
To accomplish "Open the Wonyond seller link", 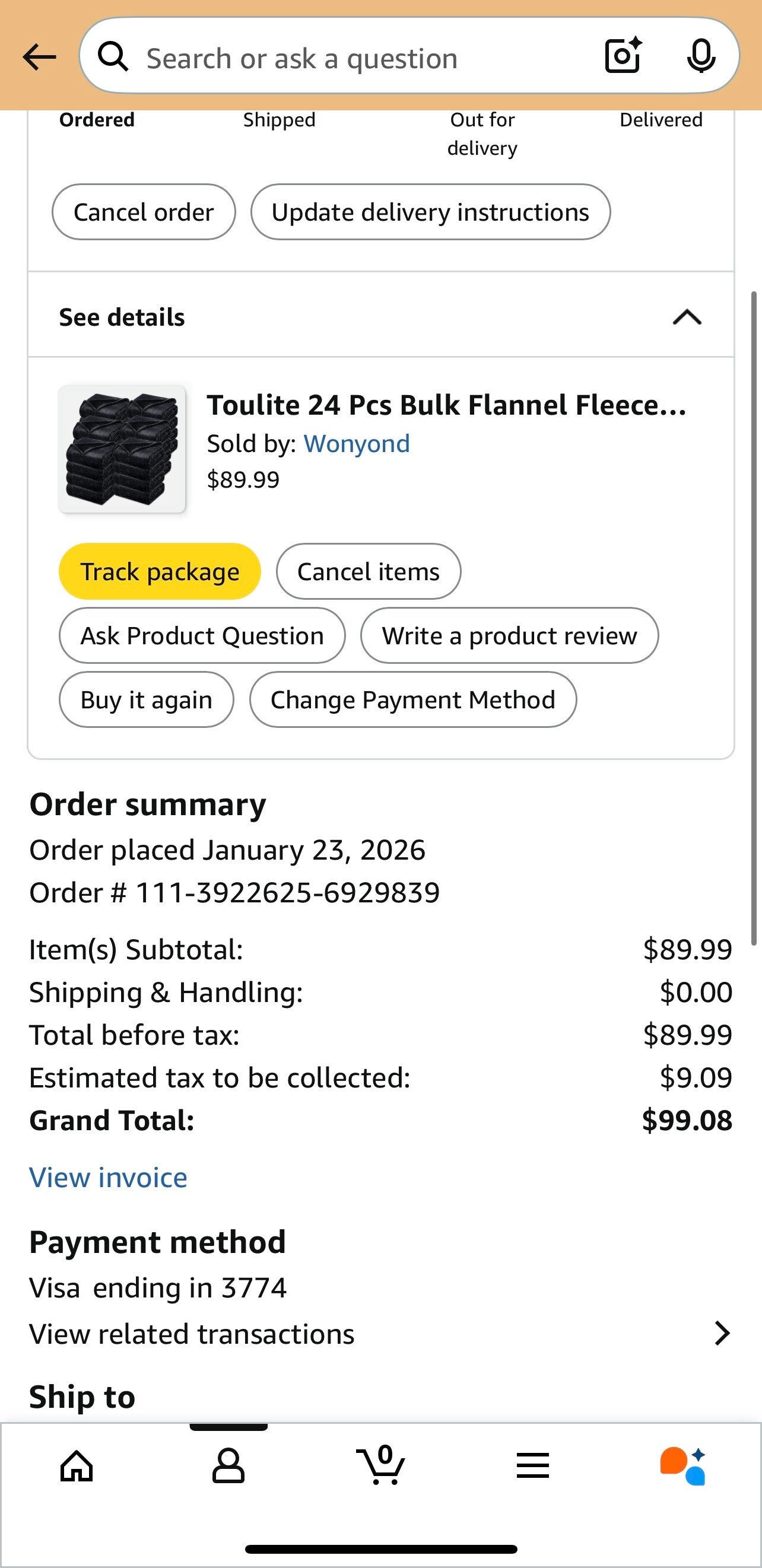I will [356, 444].
